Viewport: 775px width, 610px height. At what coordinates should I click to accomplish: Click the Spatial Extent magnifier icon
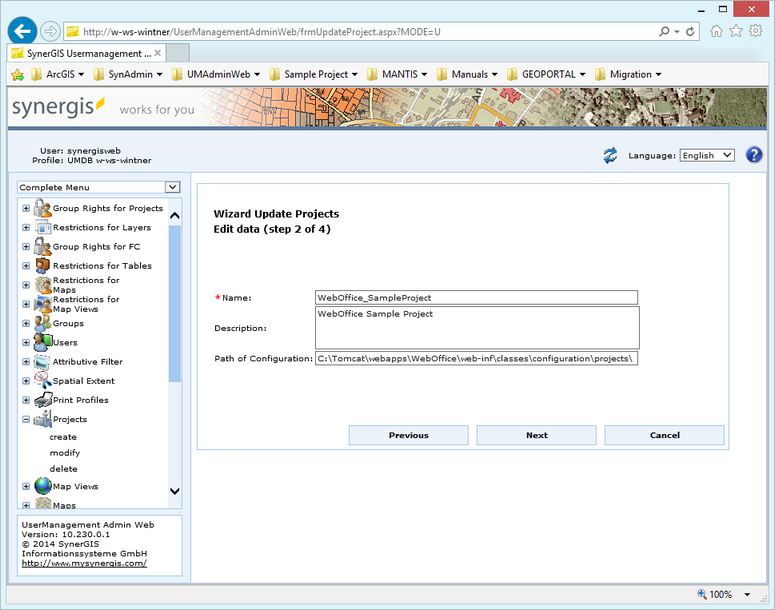click(43, 381)
